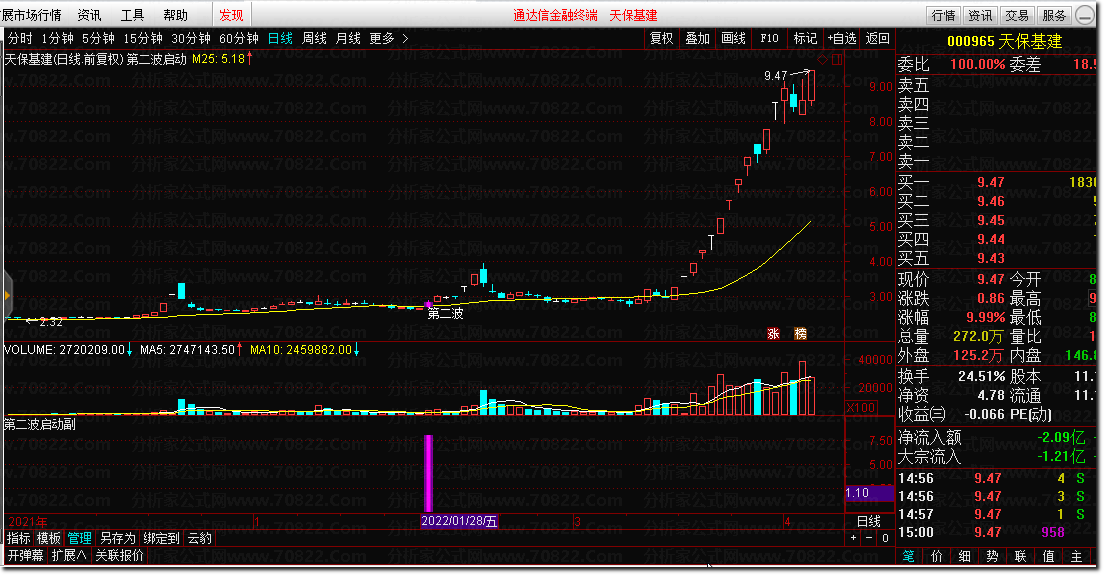This screenshot has width=1105, height=575.
Task: Click the 9.47 high price label
Action: [775, 75]
